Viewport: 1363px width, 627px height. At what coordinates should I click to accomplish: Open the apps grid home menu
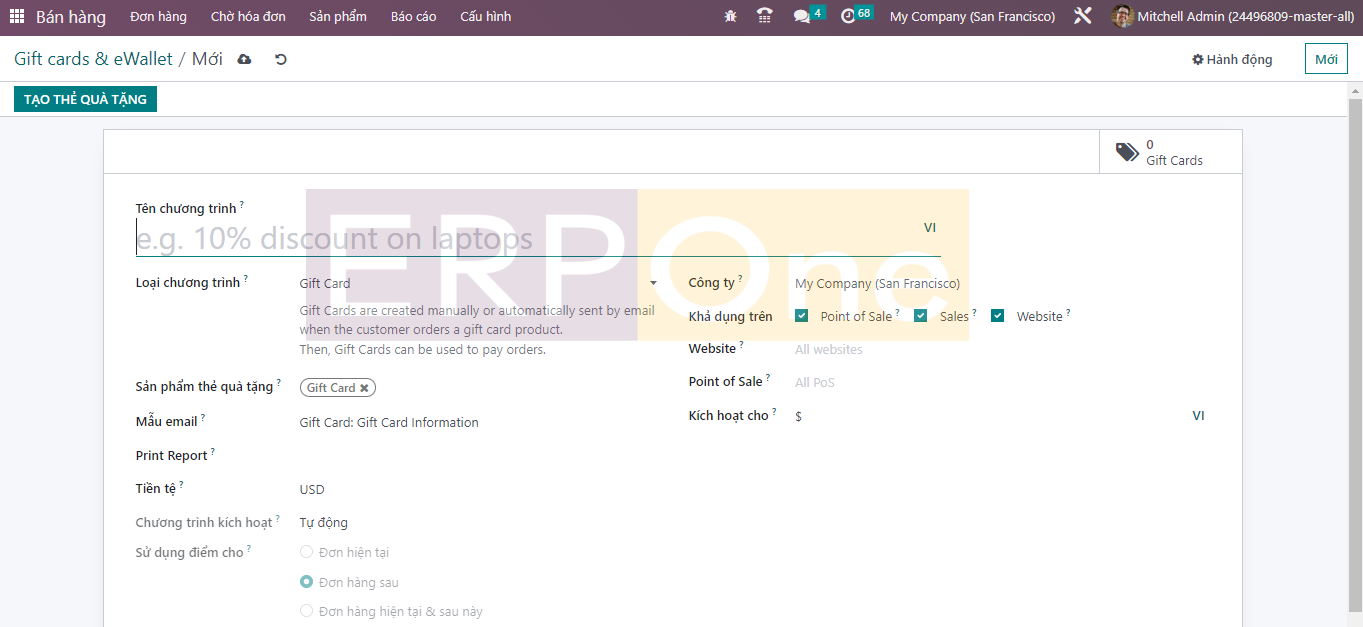pos(17,17)
